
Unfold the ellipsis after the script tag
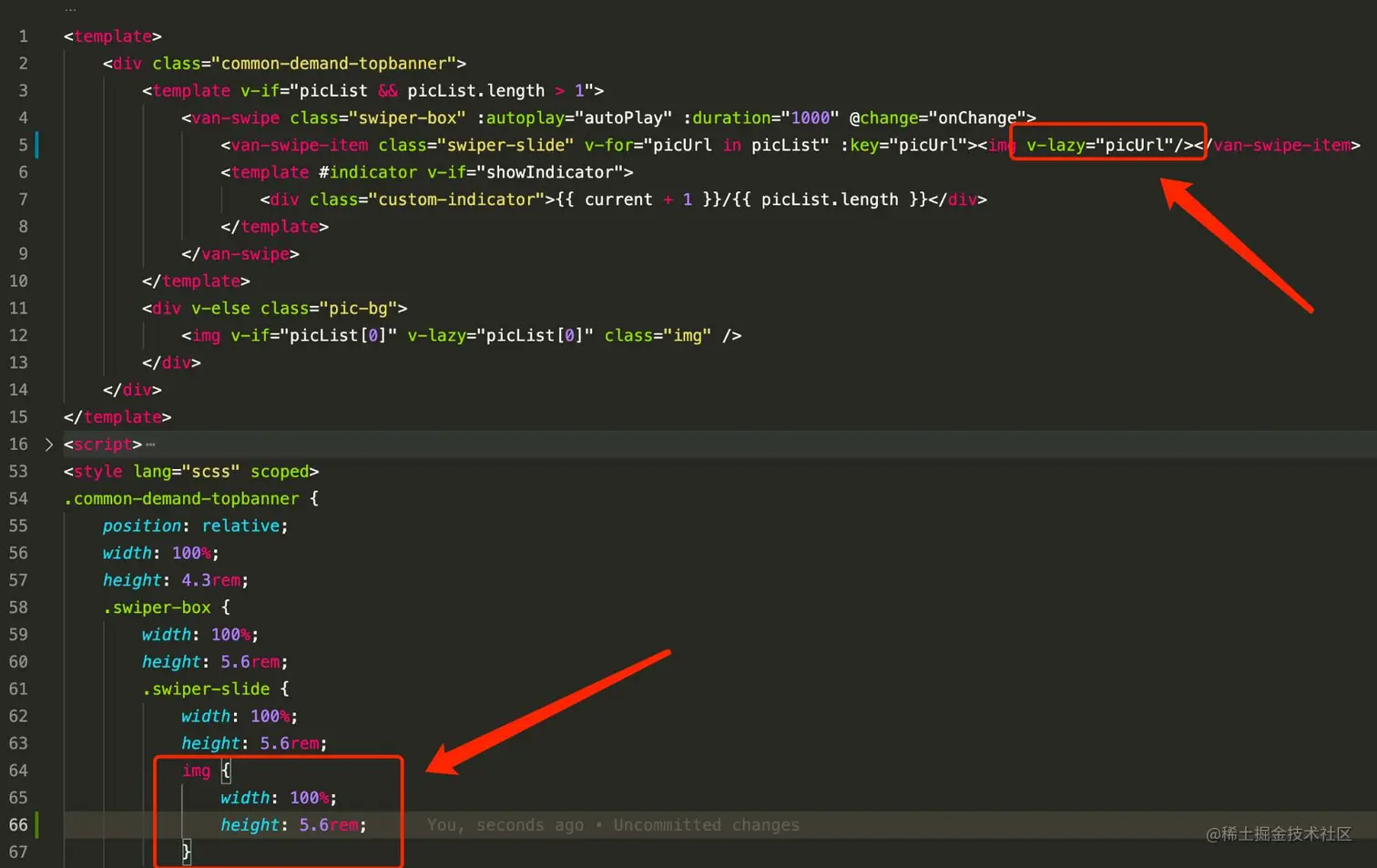[150, 444]
